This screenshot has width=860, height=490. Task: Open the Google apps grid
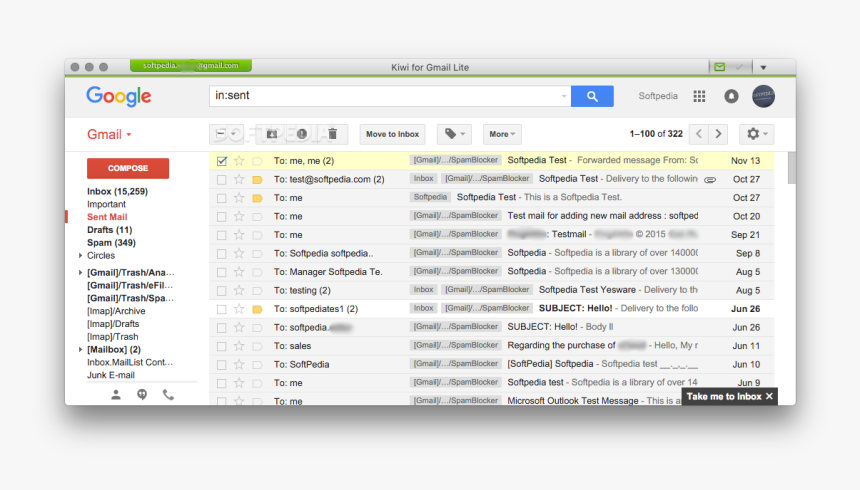[x=699, y=96]
